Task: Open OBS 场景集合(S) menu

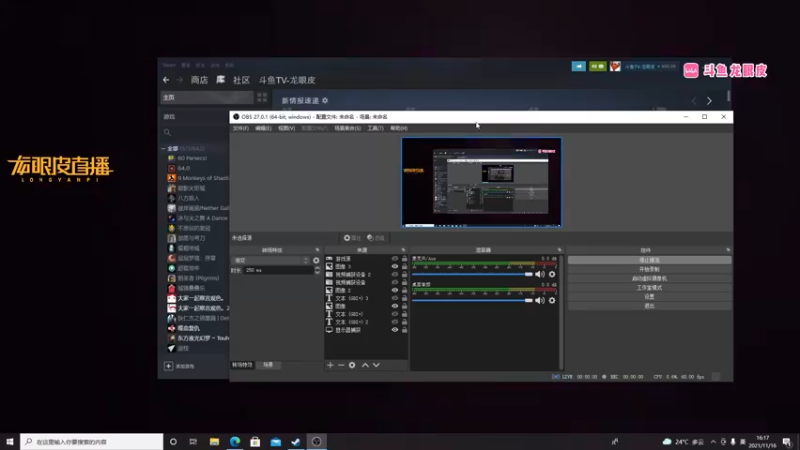Action: click(347, 128)
